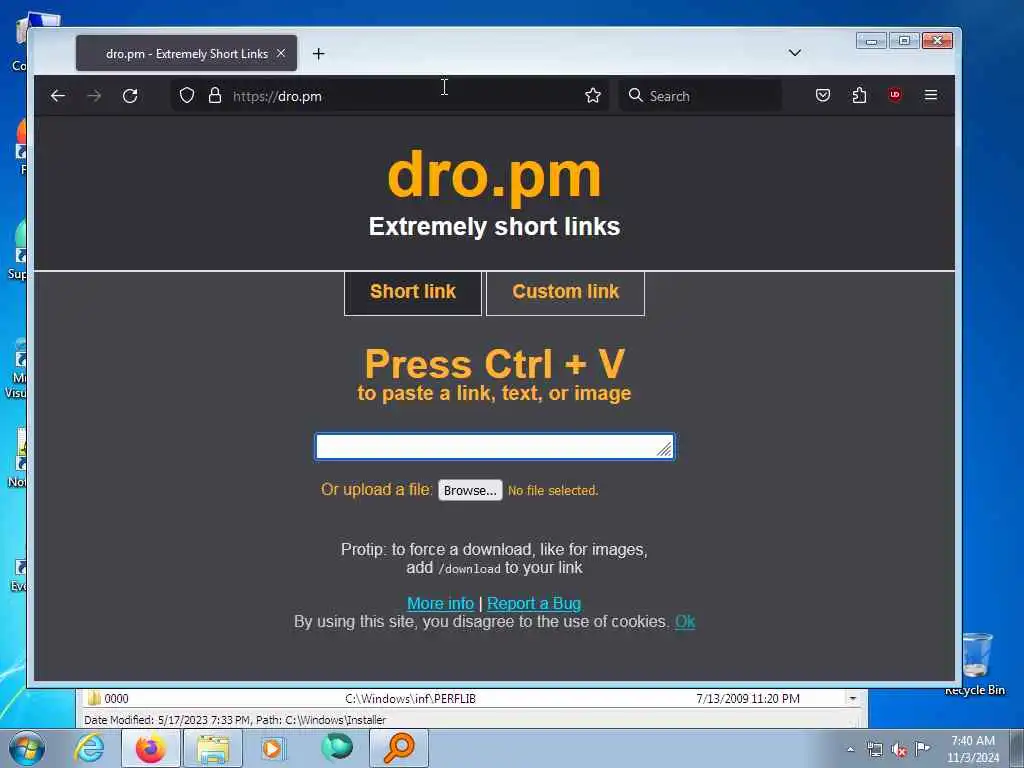Open the extensions puzzle icon
Screen dimensions: 1024x768
coord(859,95)
